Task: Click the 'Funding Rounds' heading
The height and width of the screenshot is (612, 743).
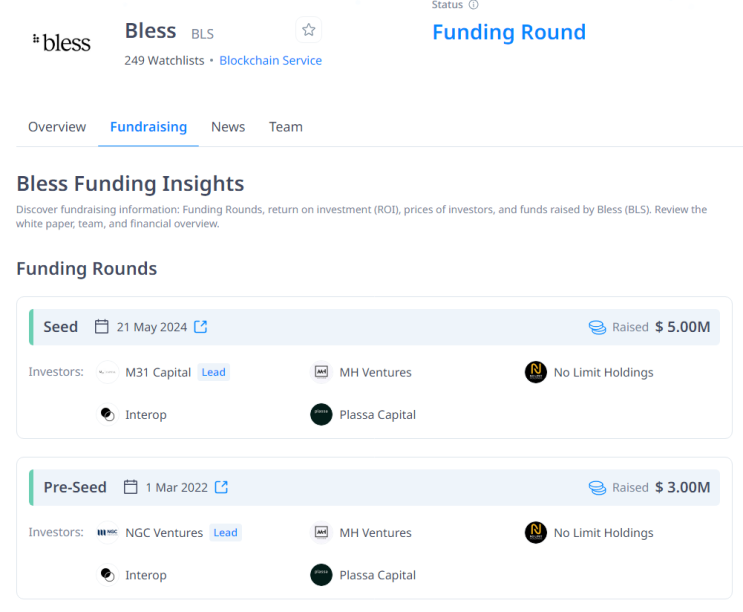Action: pos(86,269)
